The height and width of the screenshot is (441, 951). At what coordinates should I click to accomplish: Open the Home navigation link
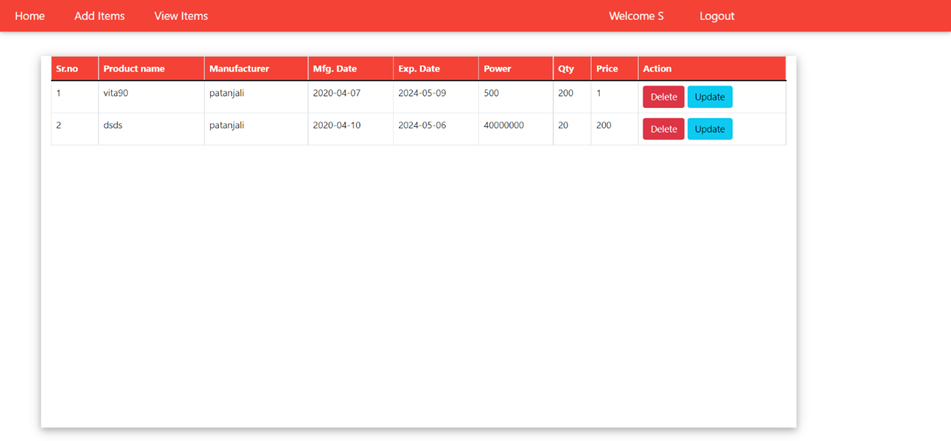coord(29,16)
